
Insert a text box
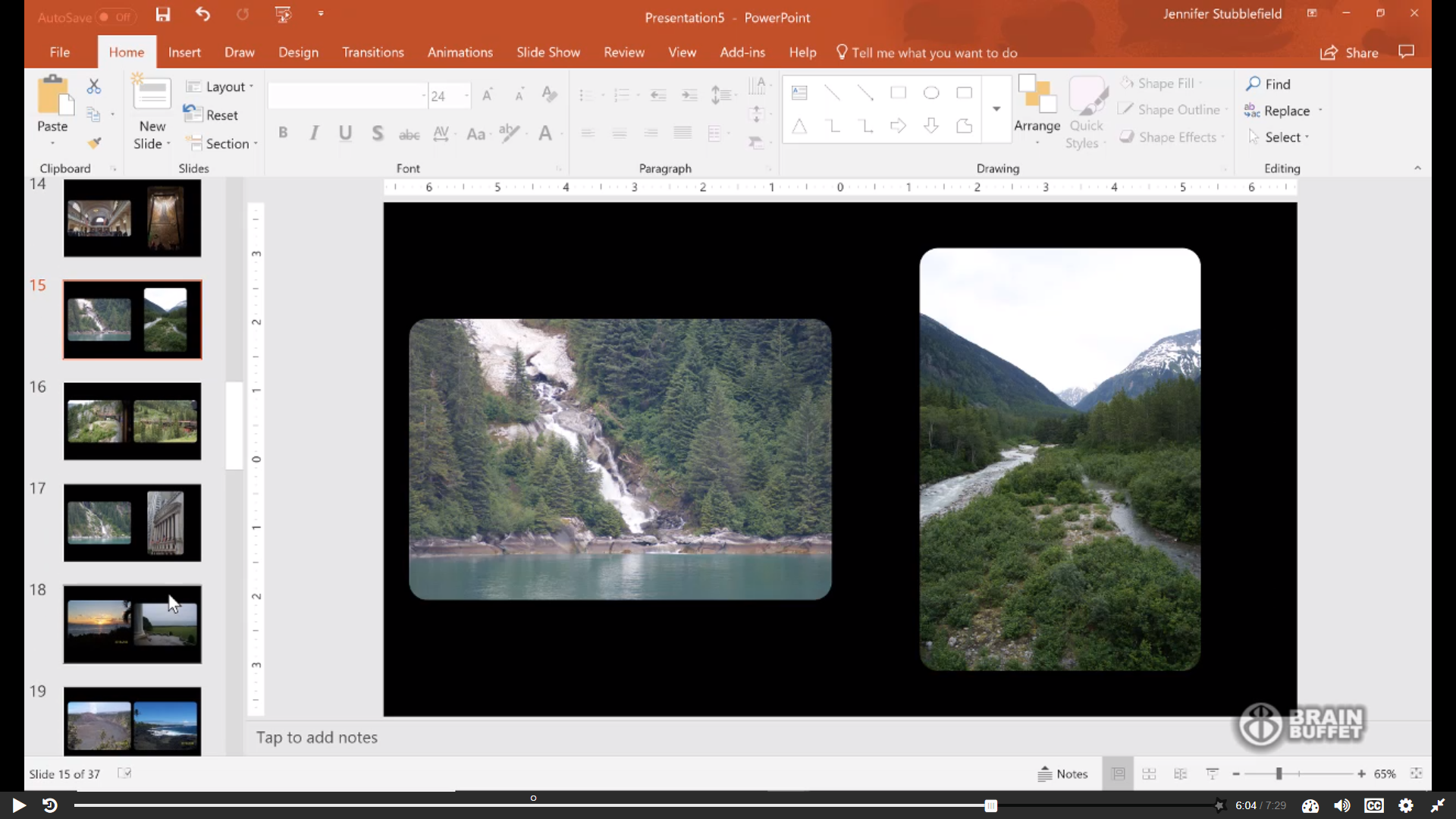pos(799,93)
